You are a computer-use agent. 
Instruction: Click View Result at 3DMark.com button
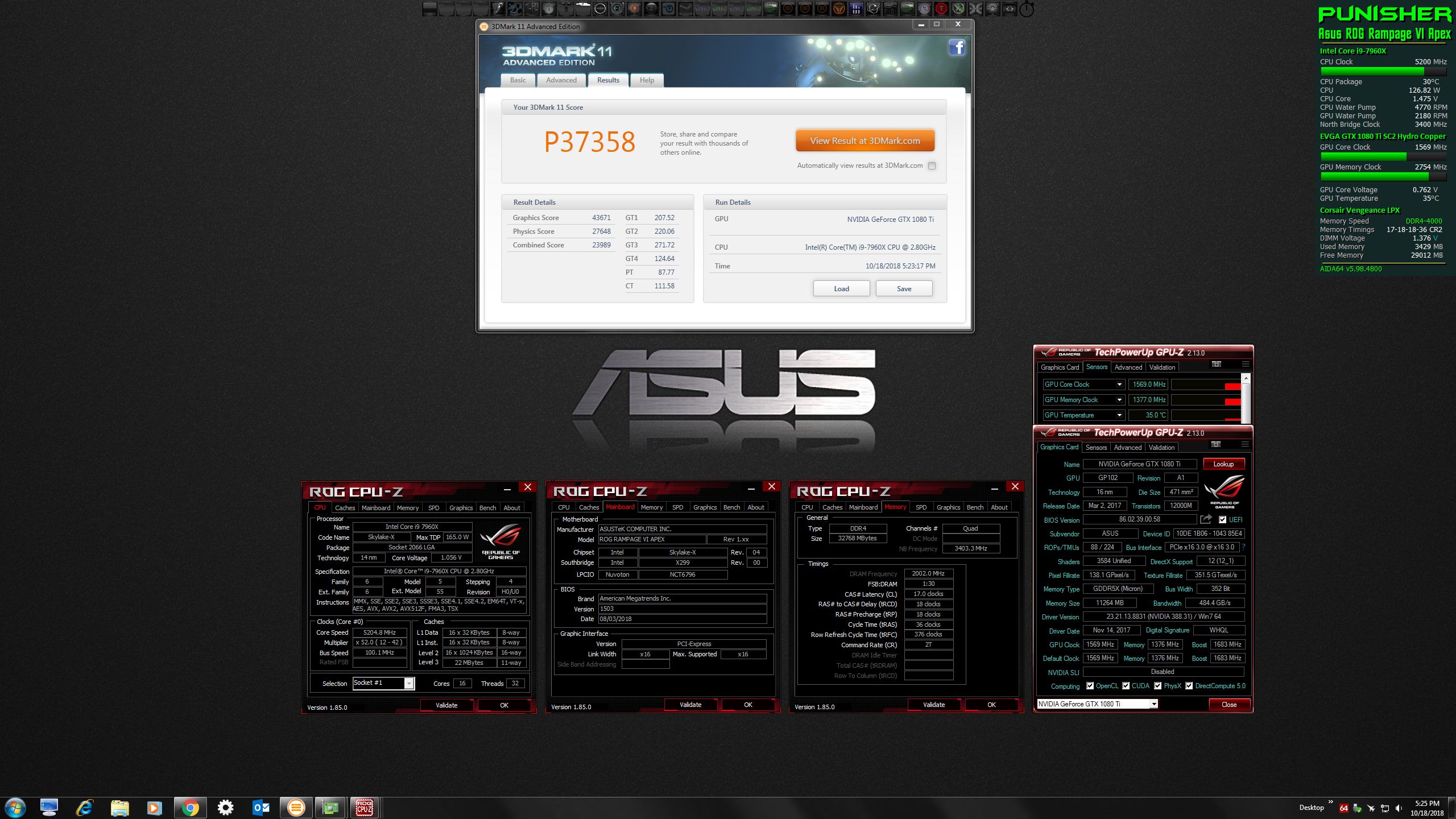pos(864,141)
